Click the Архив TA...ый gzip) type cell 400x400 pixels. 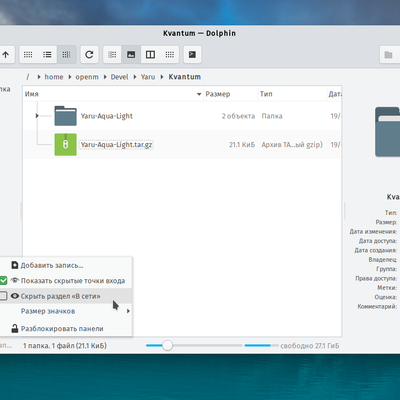pyautogui.click(x=292, y=145)
